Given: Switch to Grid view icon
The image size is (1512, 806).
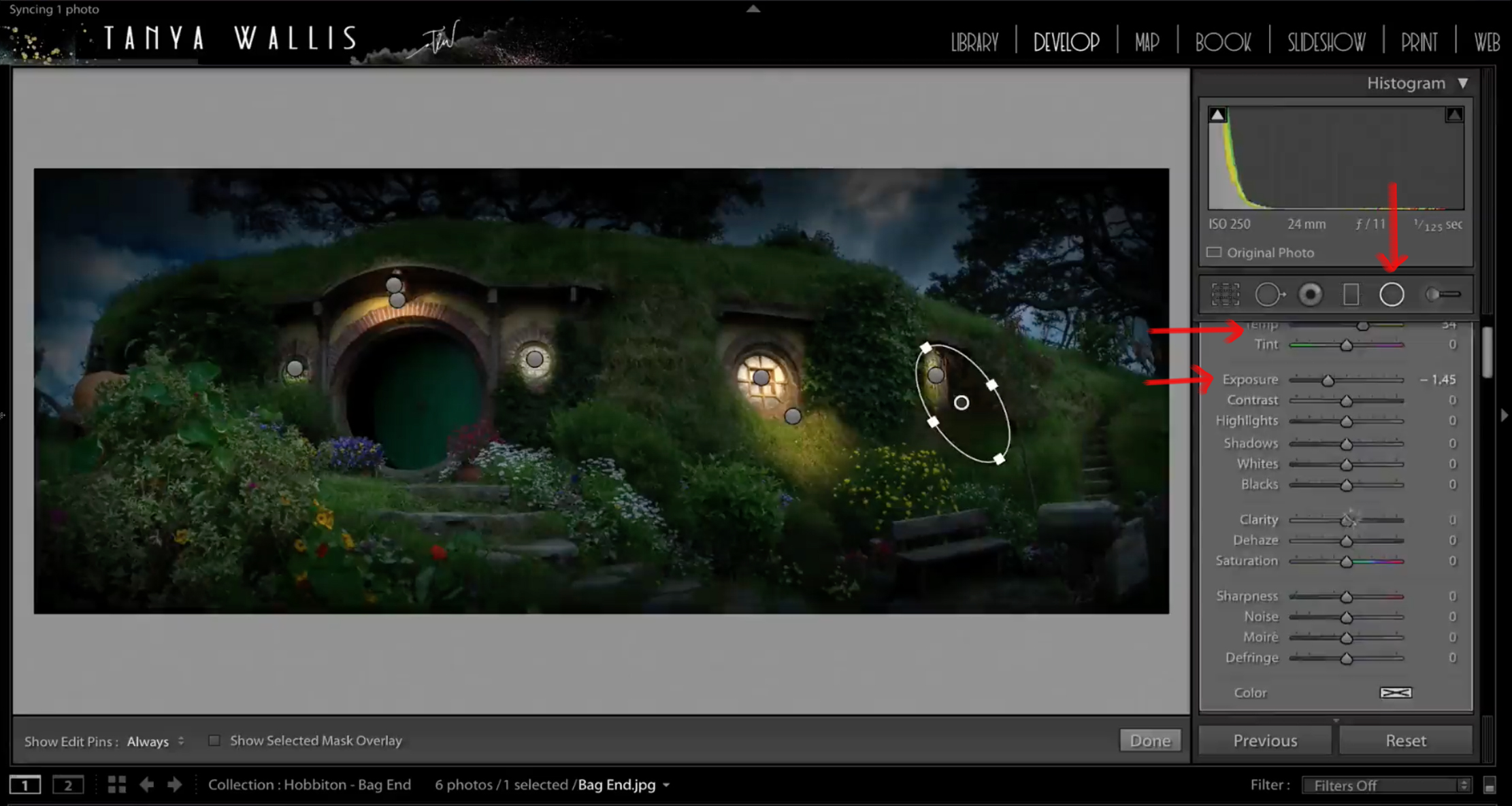Looking at the screenshot, I should 116,785.
